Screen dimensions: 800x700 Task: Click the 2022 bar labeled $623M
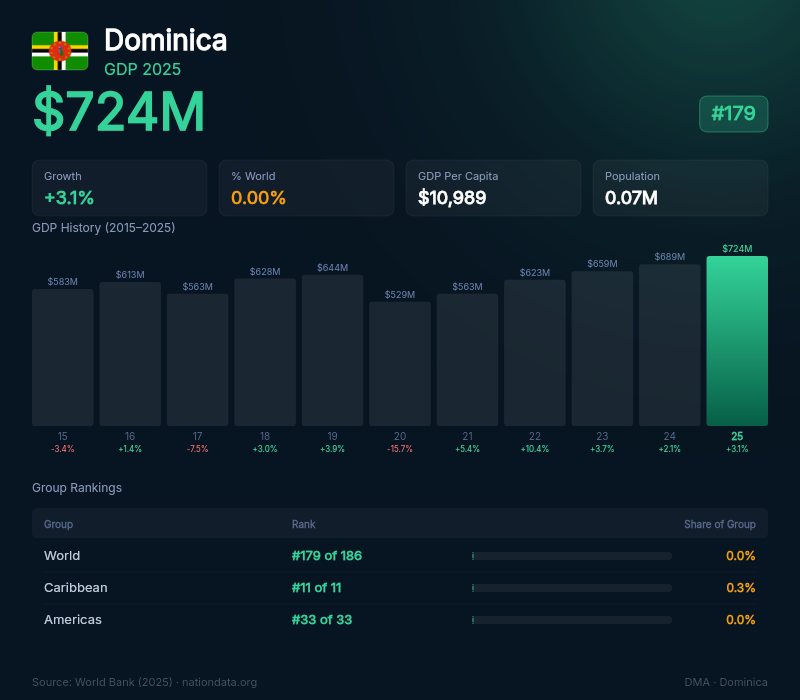(535, 353)
